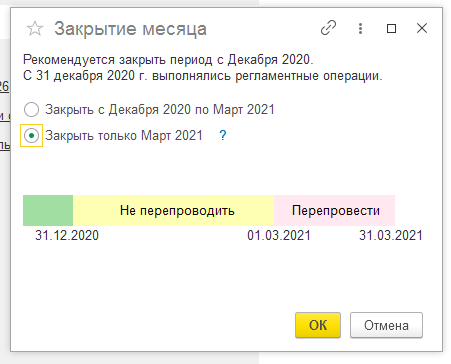Close the Закрытие месяца dialog
Viewport: 451px width, 364px height.
click(422, 28)
